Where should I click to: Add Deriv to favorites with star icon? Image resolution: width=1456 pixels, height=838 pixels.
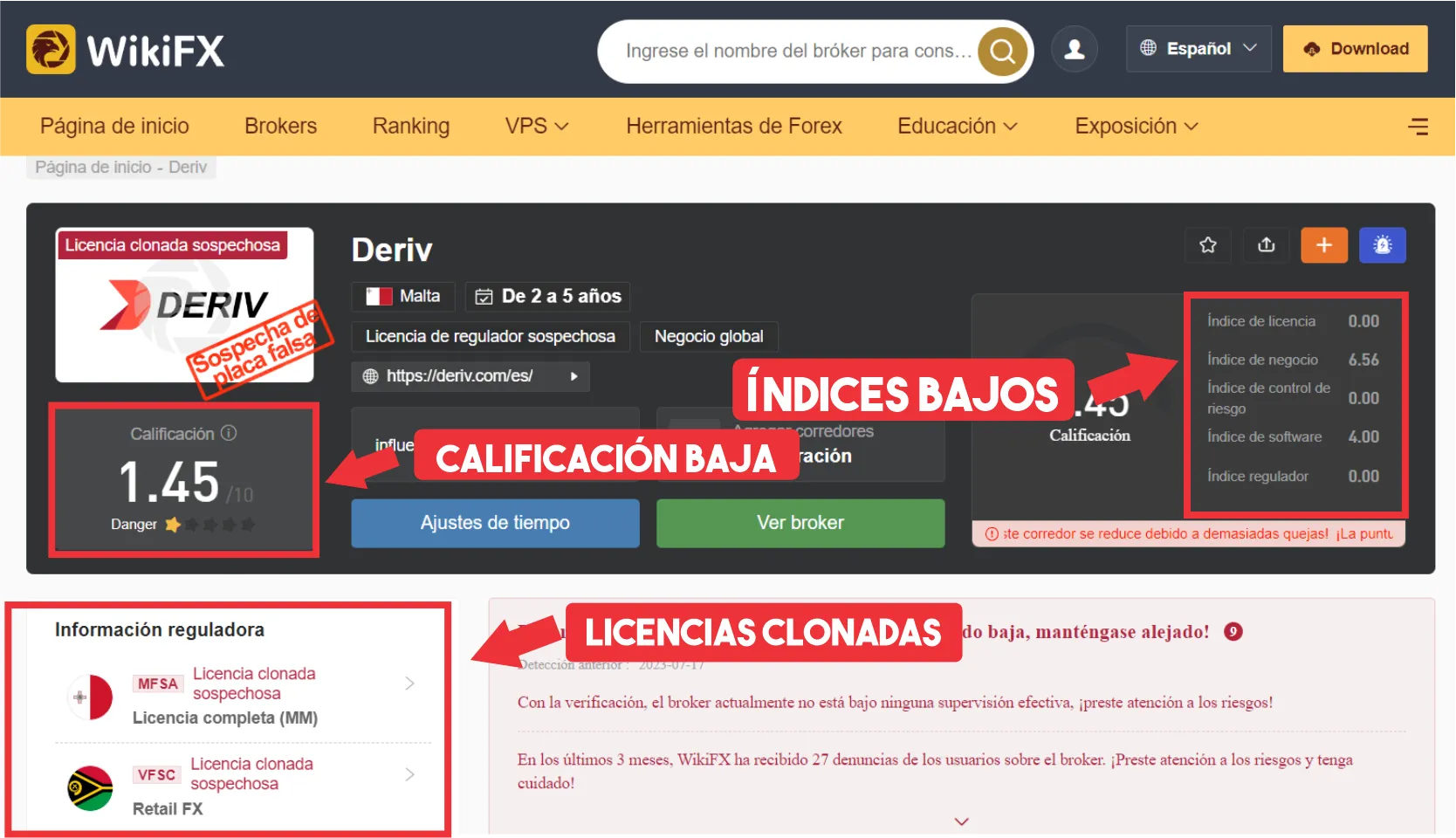[1208, 245]
